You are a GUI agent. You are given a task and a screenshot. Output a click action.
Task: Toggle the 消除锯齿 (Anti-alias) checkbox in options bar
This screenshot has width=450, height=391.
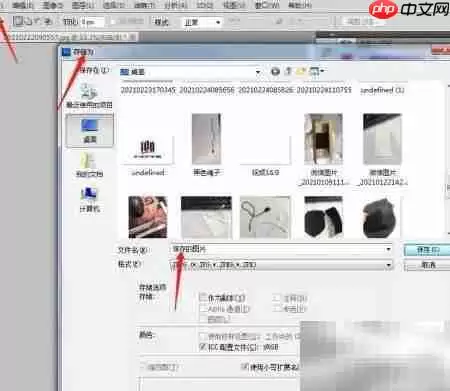point(113,21)
